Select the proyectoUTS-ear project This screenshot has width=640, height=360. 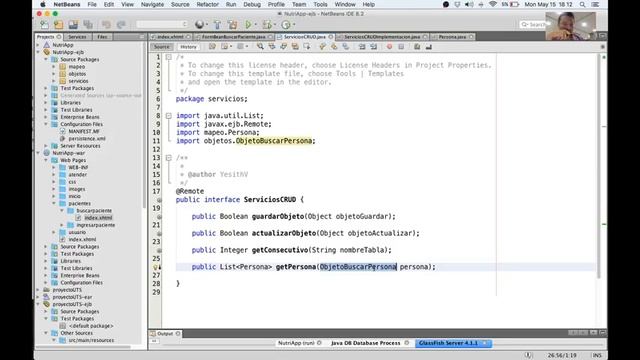pos(72,297)
